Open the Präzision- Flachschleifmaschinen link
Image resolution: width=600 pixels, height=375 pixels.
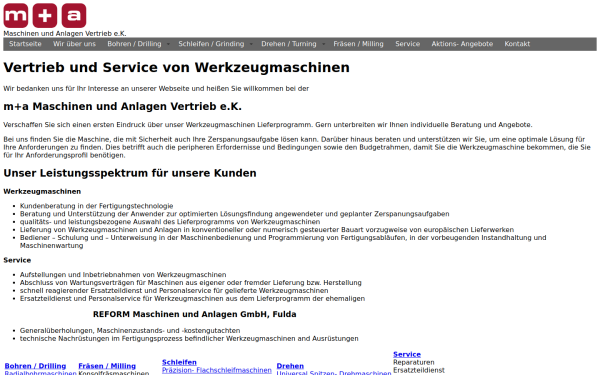tap(217, 370)
